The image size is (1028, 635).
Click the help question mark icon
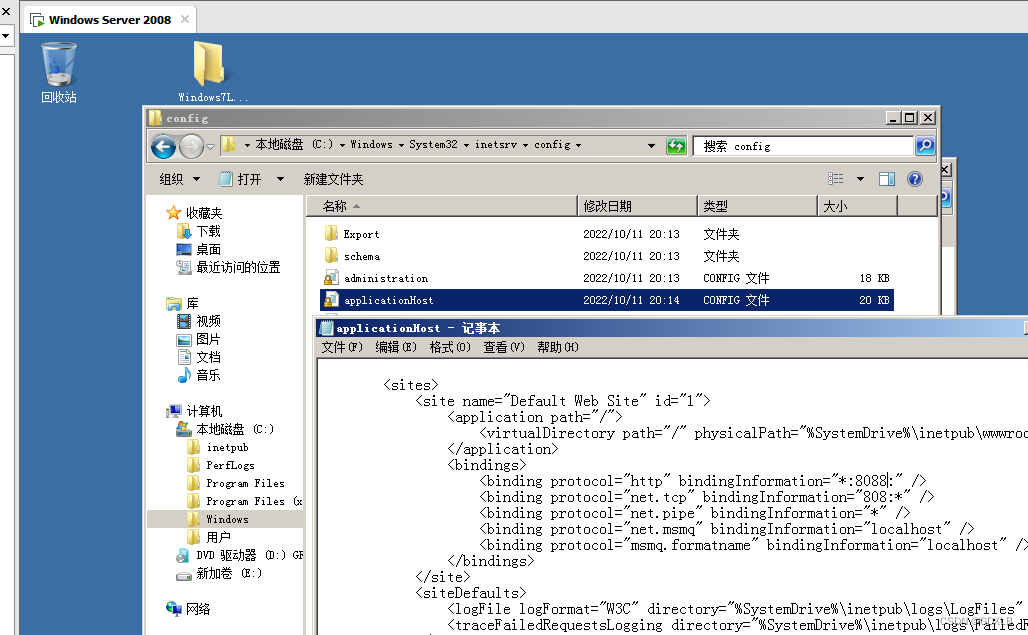point(915,179)
